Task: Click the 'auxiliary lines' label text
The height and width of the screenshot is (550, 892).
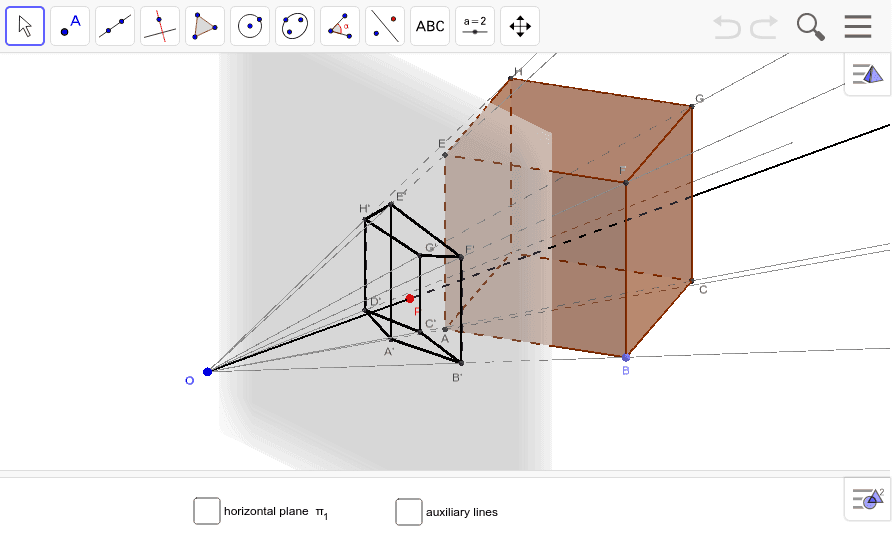Action: click(x=462, y=512)
